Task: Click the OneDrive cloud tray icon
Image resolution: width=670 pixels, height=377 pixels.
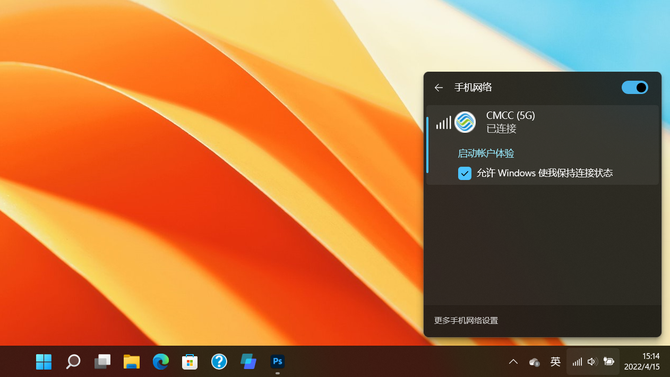Action: pos(534,362)
